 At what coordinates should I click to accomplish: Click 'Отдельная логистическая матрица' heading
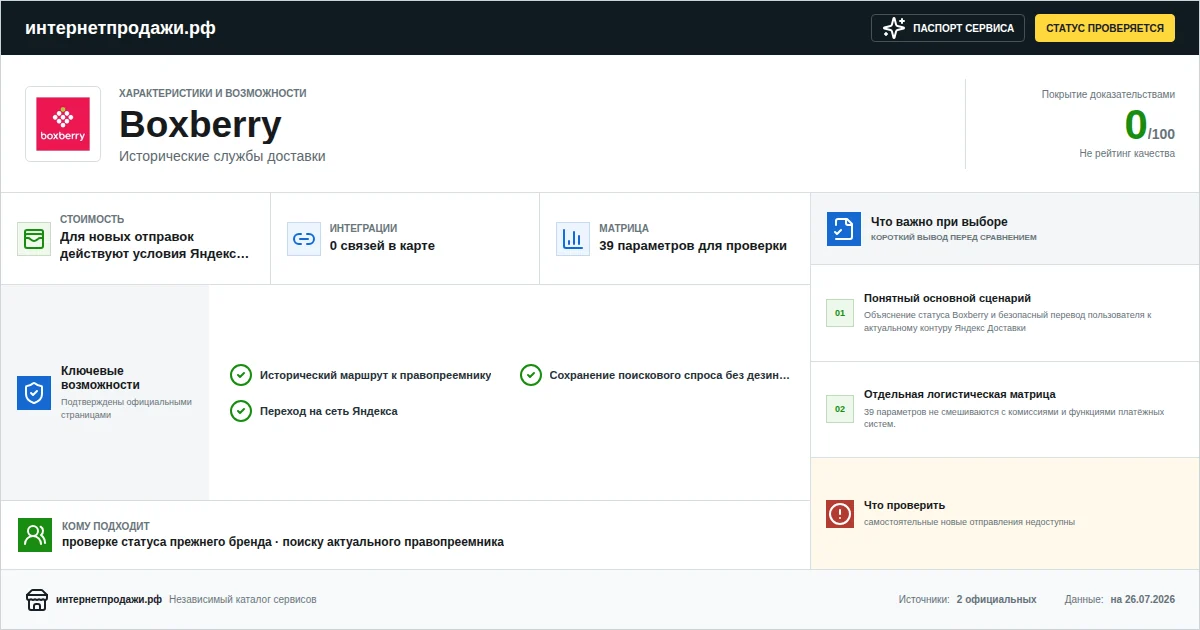(x=960, y=394)
